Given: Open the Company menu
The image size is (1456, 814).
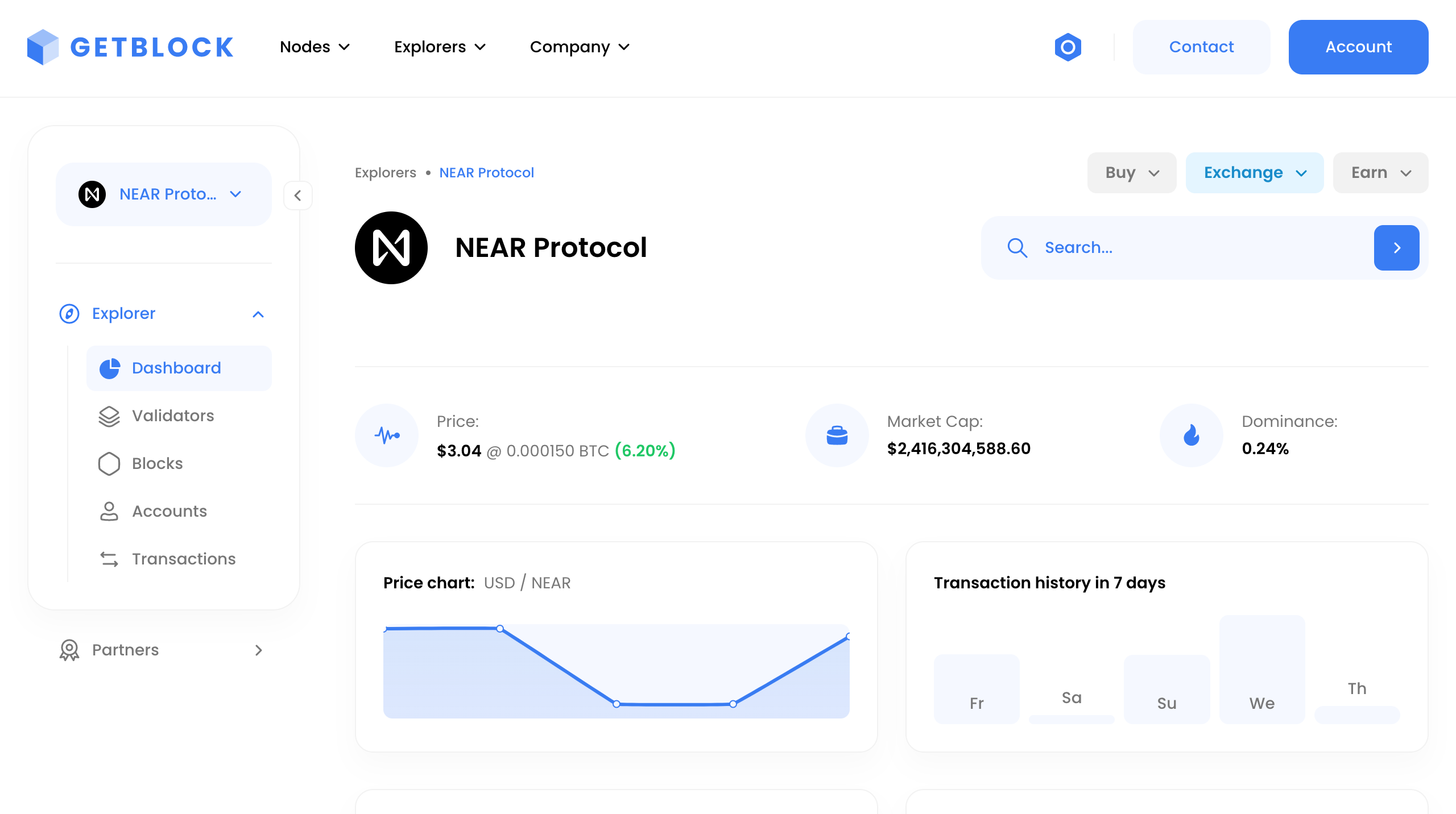Looking at the screenshot, I should coord(580,47).
